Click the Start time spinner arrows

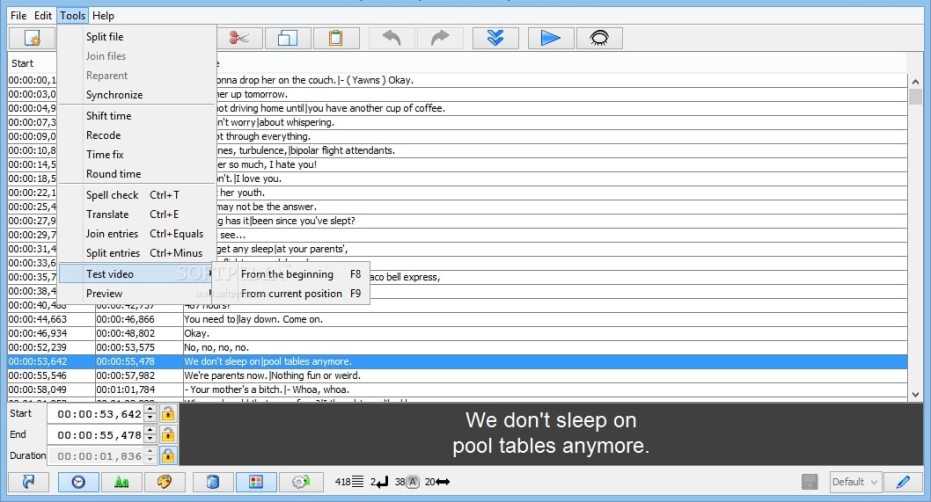click(150, 414)
